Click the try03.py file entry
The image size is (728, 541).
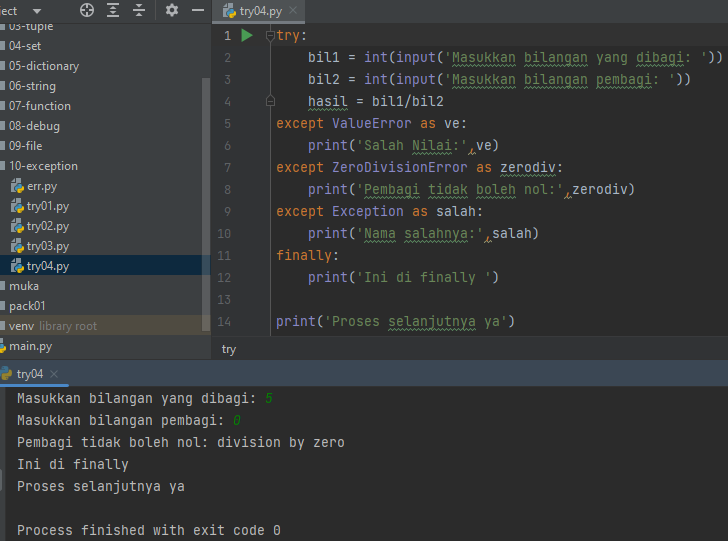coord(48,246)
